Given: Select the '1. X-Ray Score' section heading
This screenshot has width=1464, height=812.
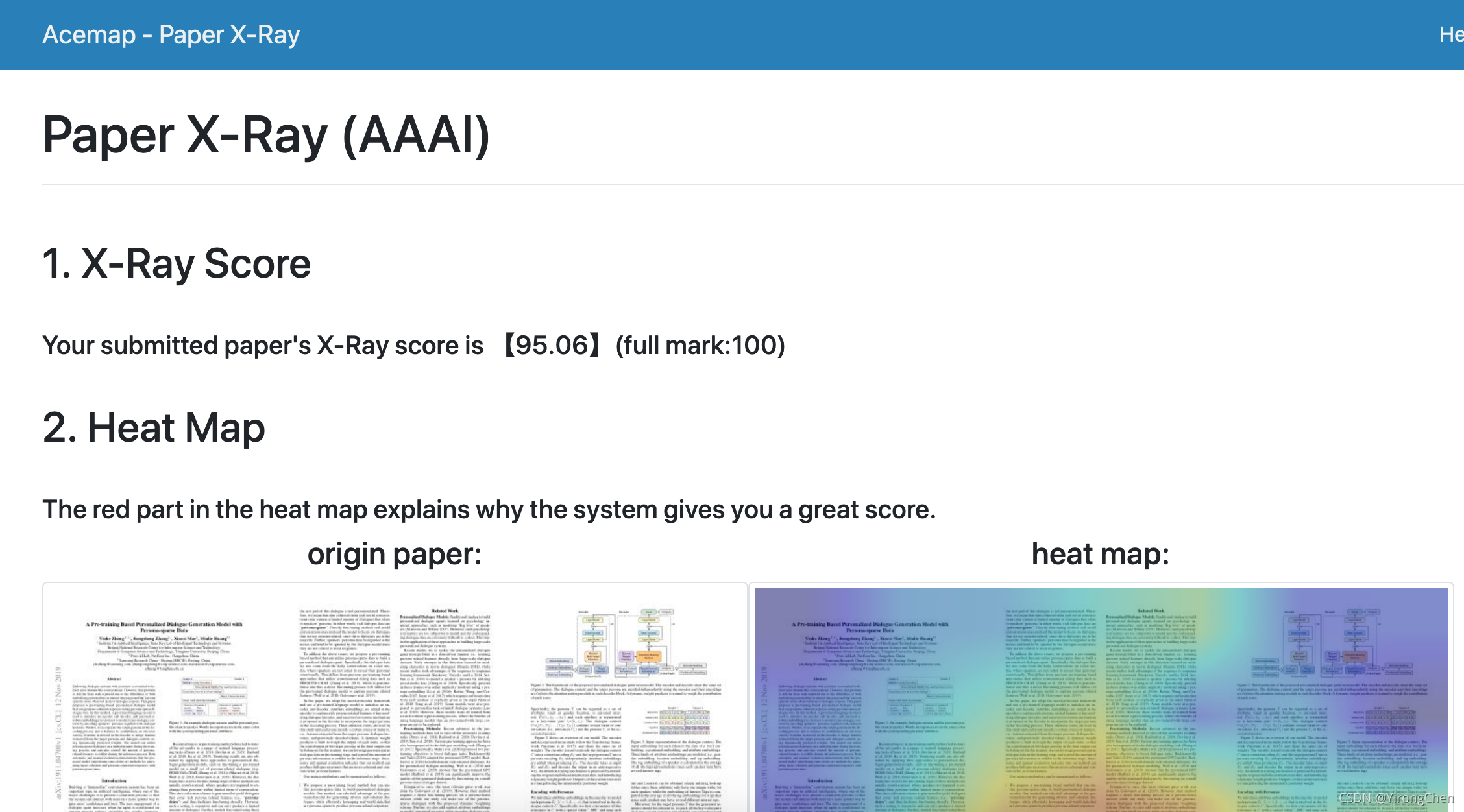Looking at the screenshot, I should [x=177, y=263].
